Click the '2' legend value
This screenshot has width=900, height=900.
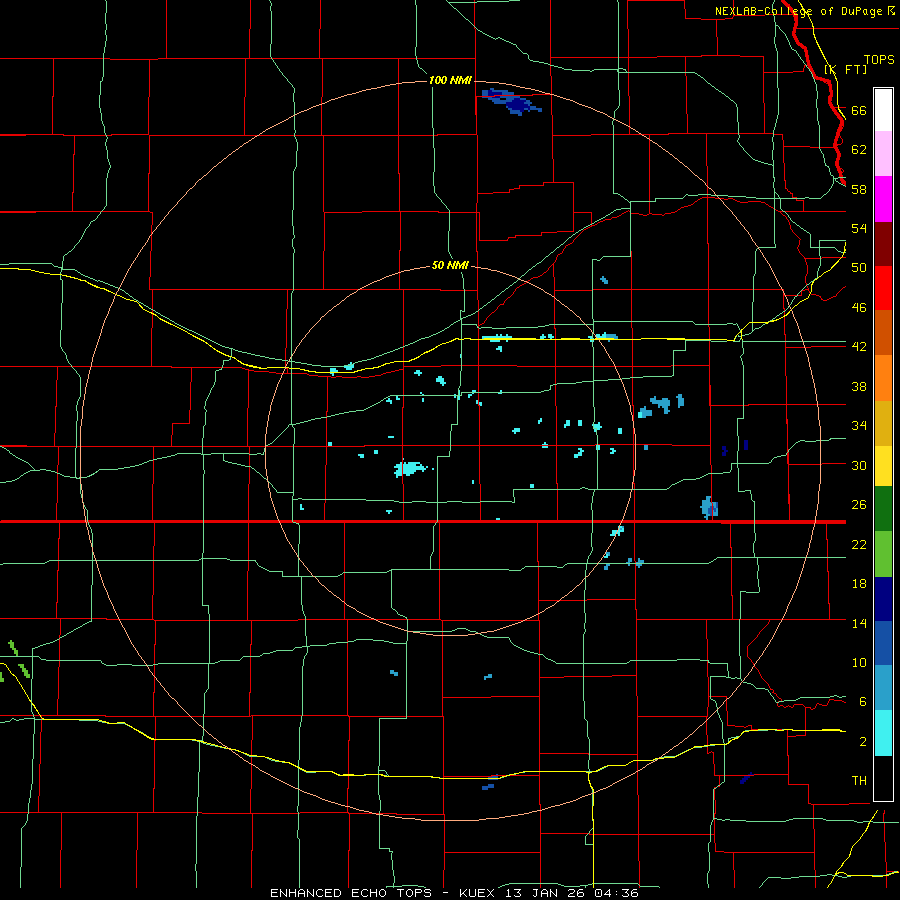pyautogui.click(x=863, y=742)
